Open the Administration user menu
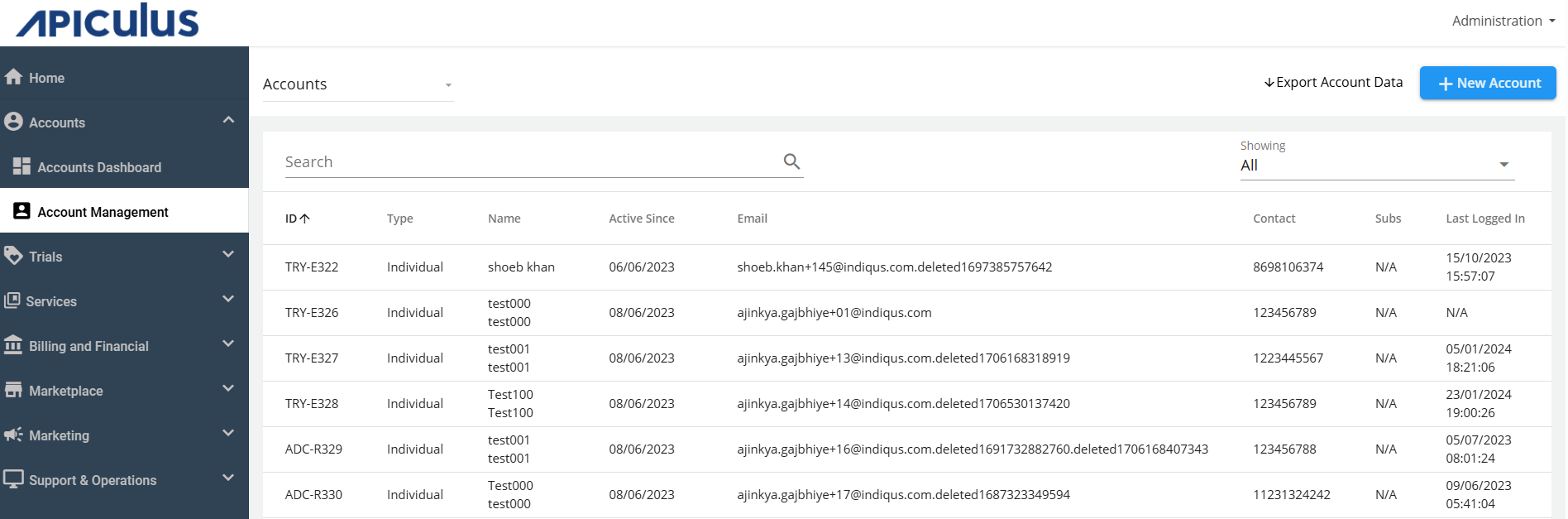The height and width of the screenshot is (519, 1568). click(1503, 21)
